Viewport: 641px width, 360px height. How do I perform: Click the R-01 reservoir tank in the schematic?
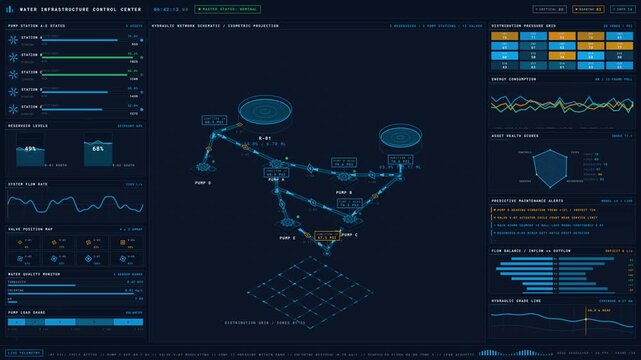(x=265, y=111)
